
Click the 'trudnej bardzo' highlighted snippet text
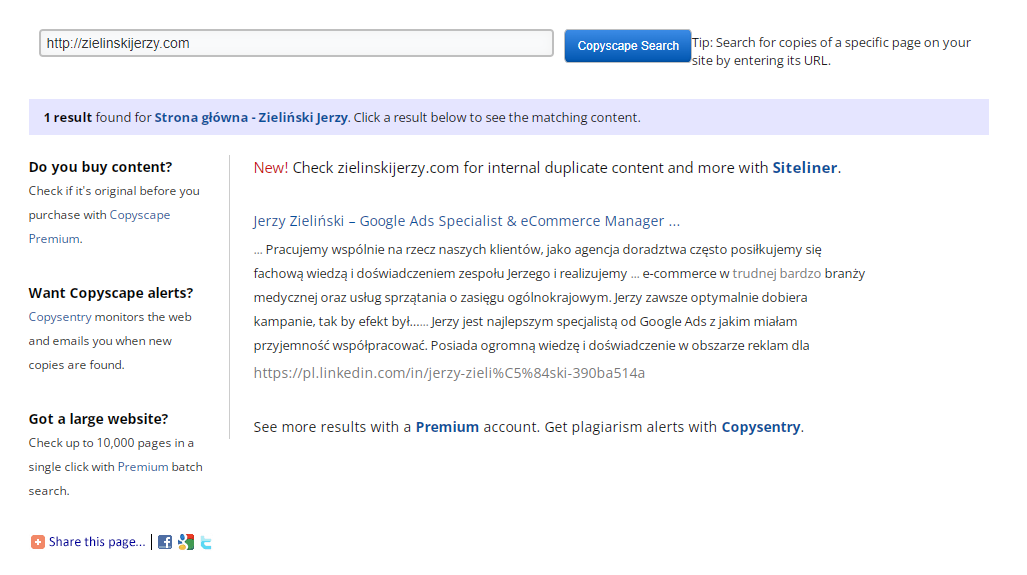pos(776,274)
